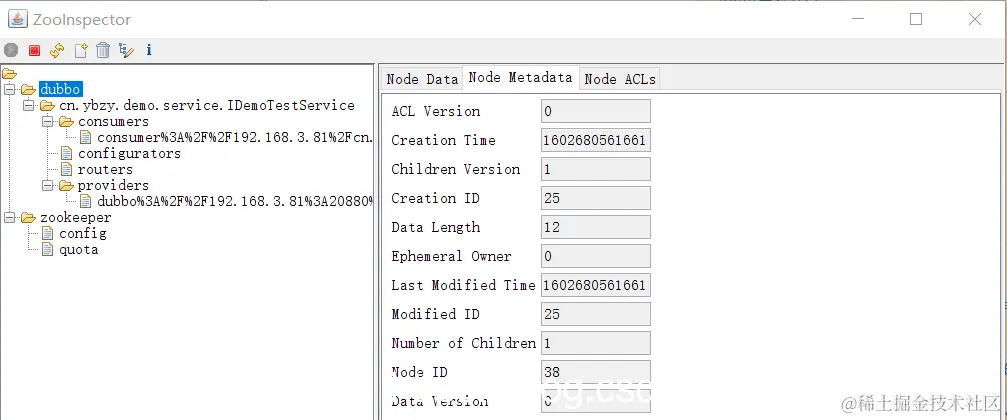The width and height of the screenshot is (1007, 420).
Task: Click the ACL Version label
Action: (435, 111)
